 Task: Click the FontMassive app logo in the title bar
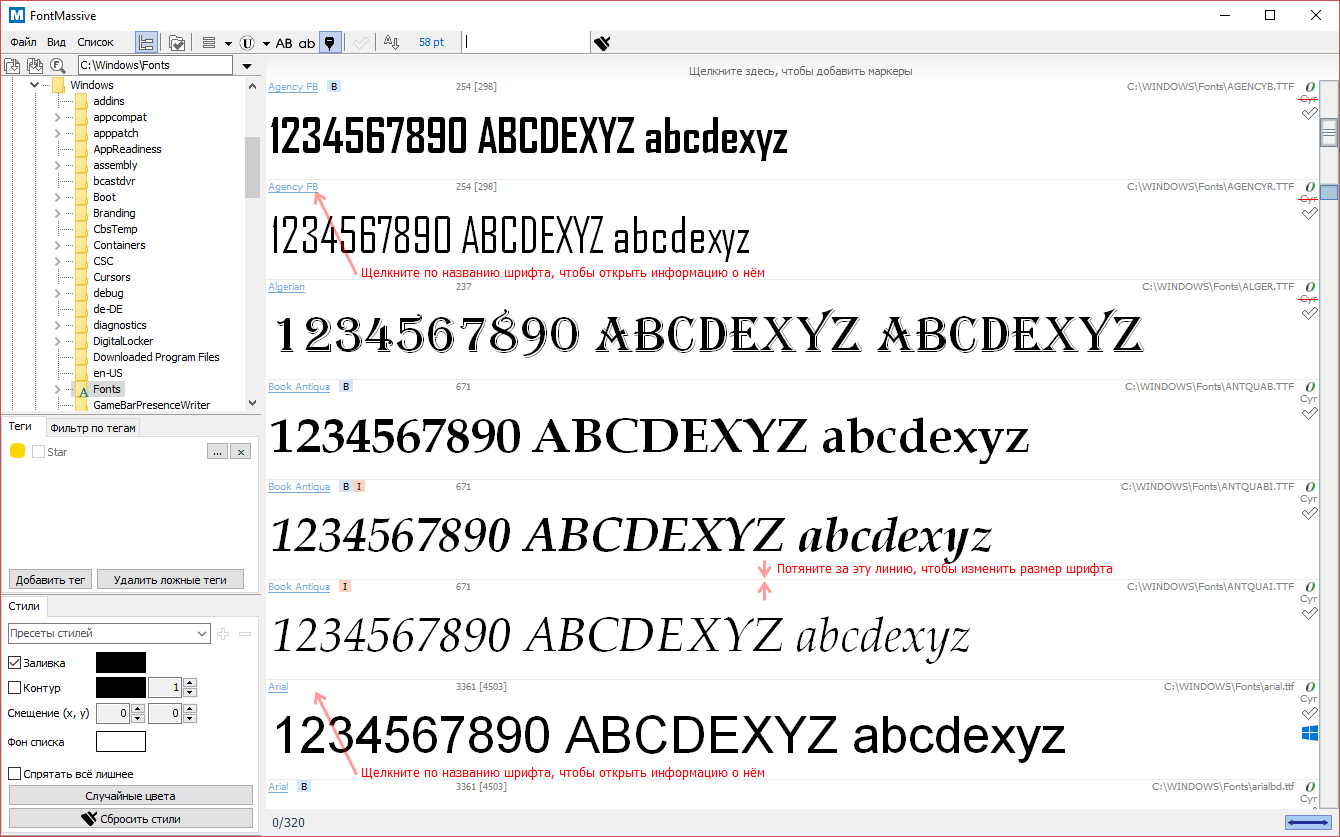point(16,15)
